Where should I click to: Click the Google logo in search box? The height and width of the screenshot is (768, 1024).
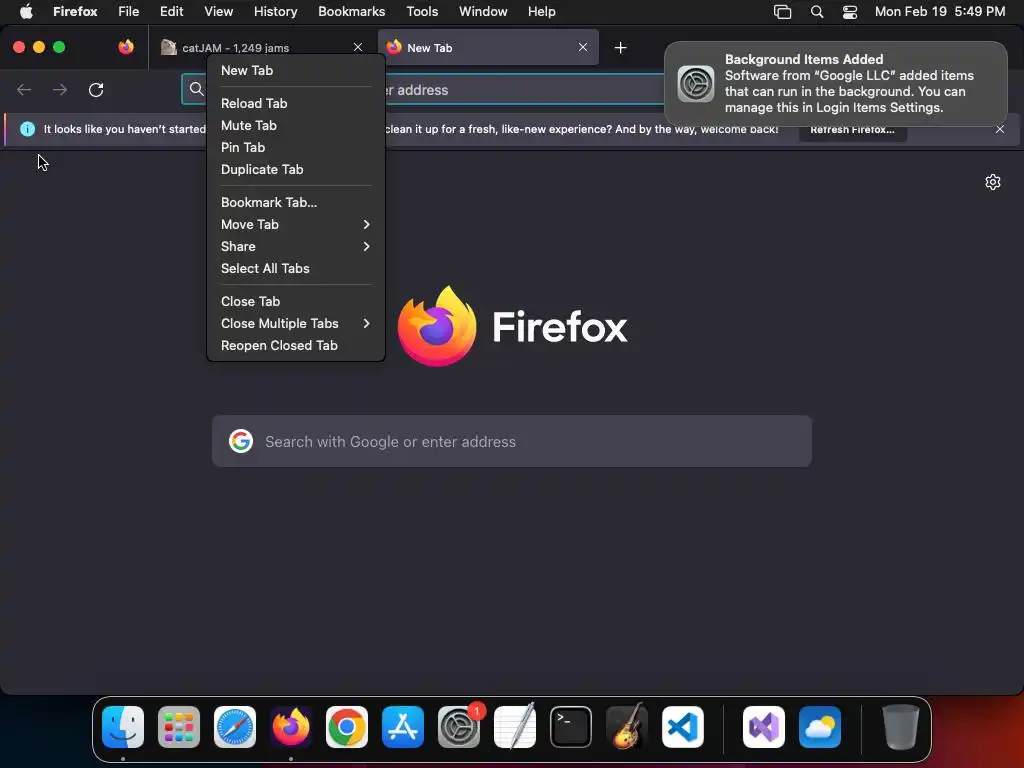[241, 441]
